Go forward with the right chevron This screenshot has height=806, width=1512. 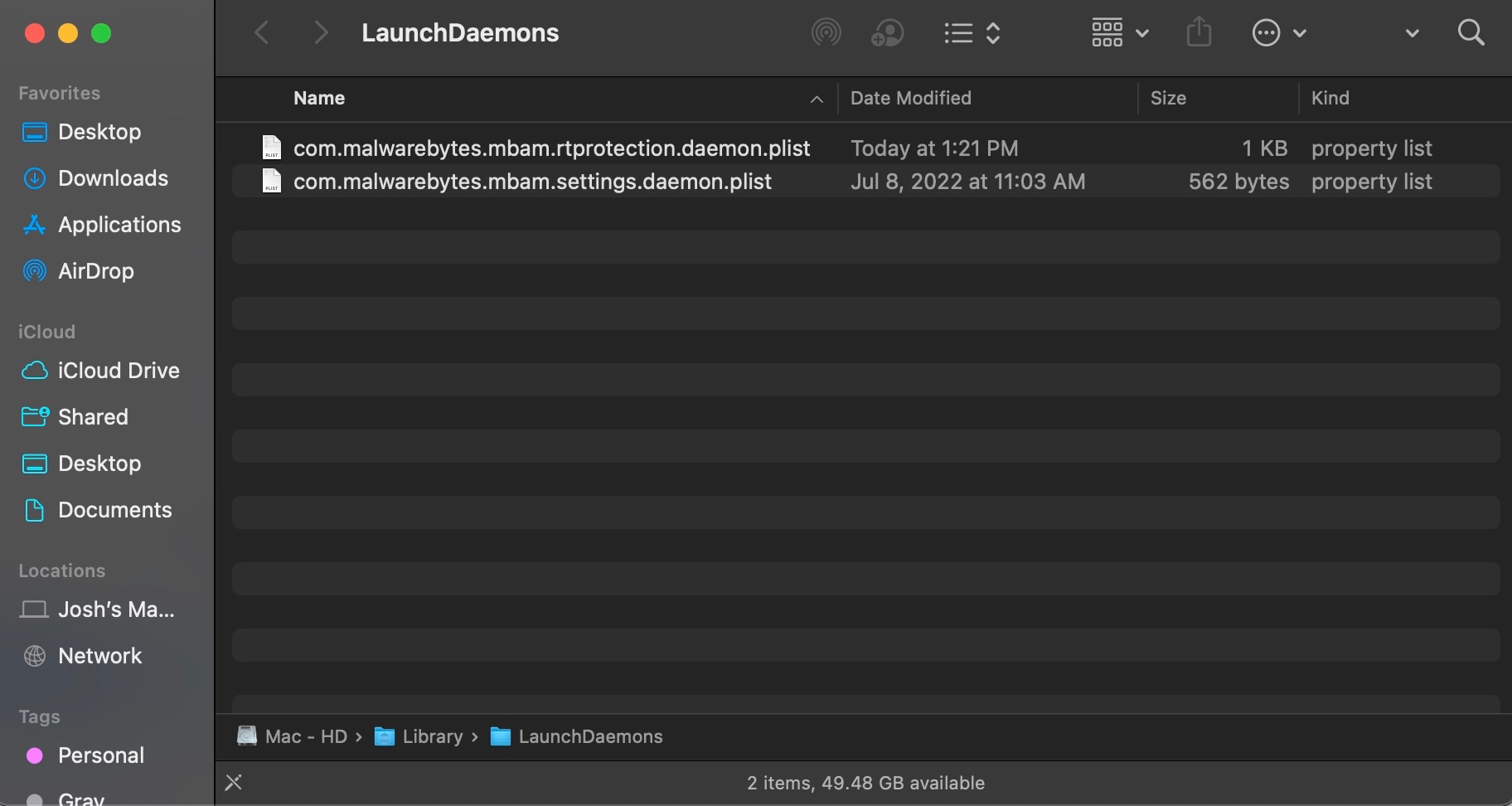(x=321, y=33)
